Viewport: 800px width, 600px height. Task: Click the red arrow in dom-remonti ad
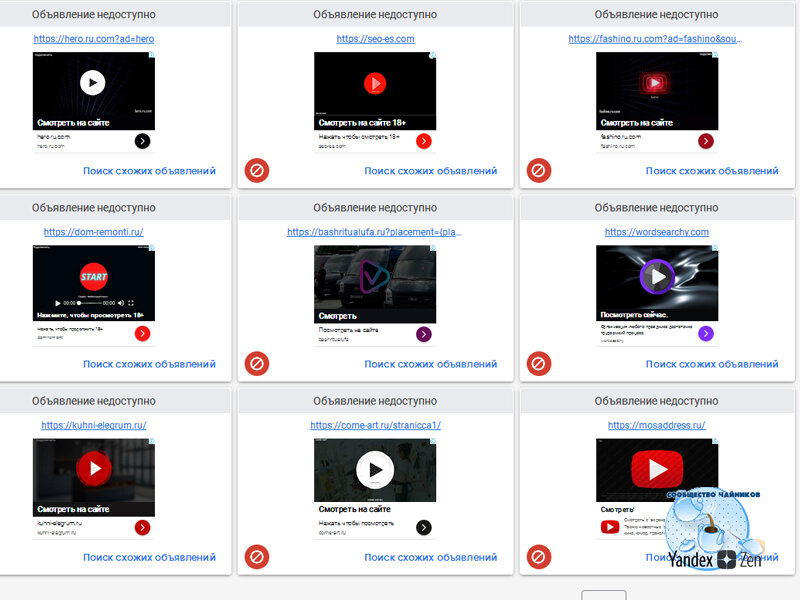tap(142, 334)
